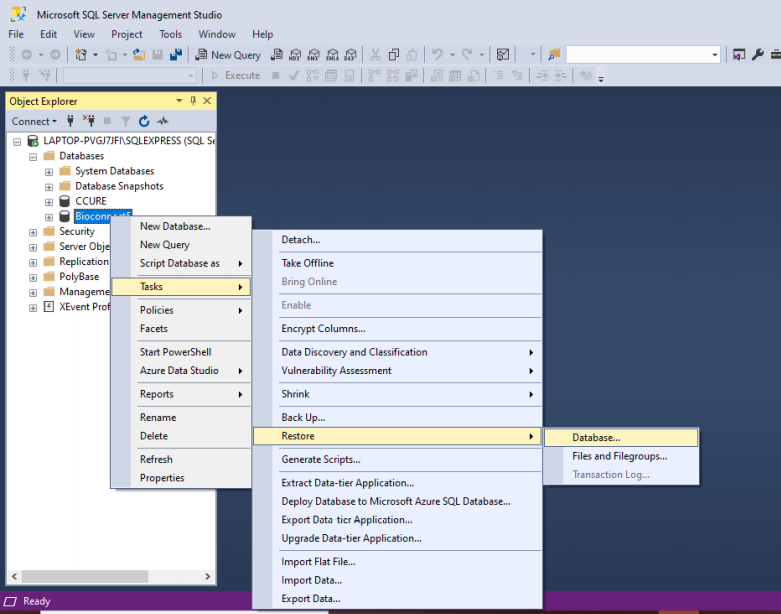Pin the Object Explorer panel with auto-hide pushpin
The height and width of the screenshot is (614, 781).
(x=193, y=101)
